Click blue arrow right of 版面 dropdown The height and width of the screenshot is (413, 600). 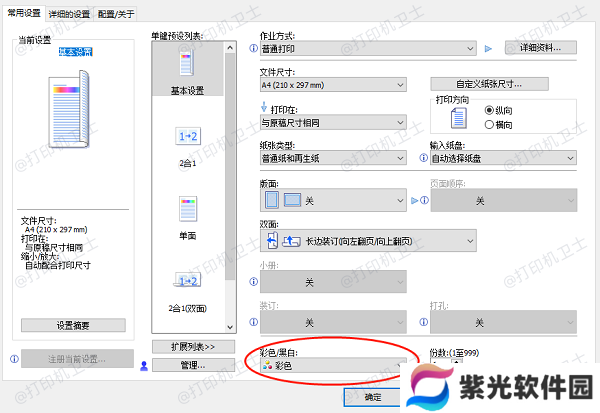(414, 200)
